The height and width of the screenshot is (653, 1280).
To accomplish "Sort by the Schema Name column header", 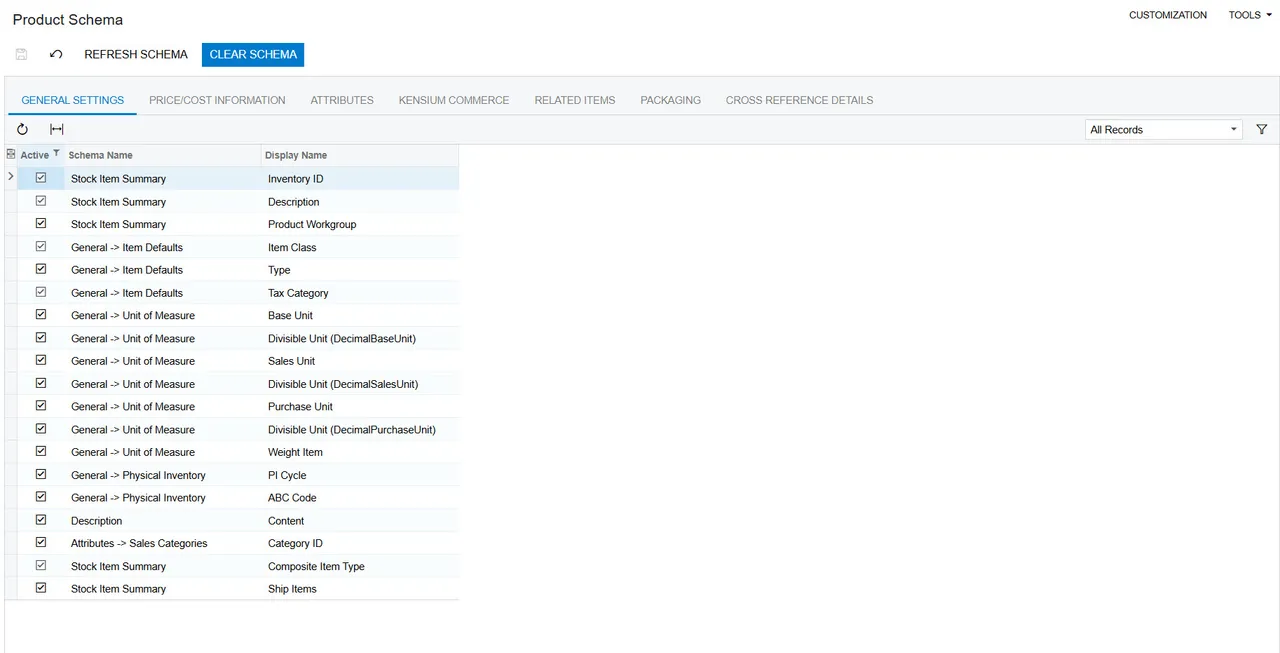I will [x=162, y=155].
